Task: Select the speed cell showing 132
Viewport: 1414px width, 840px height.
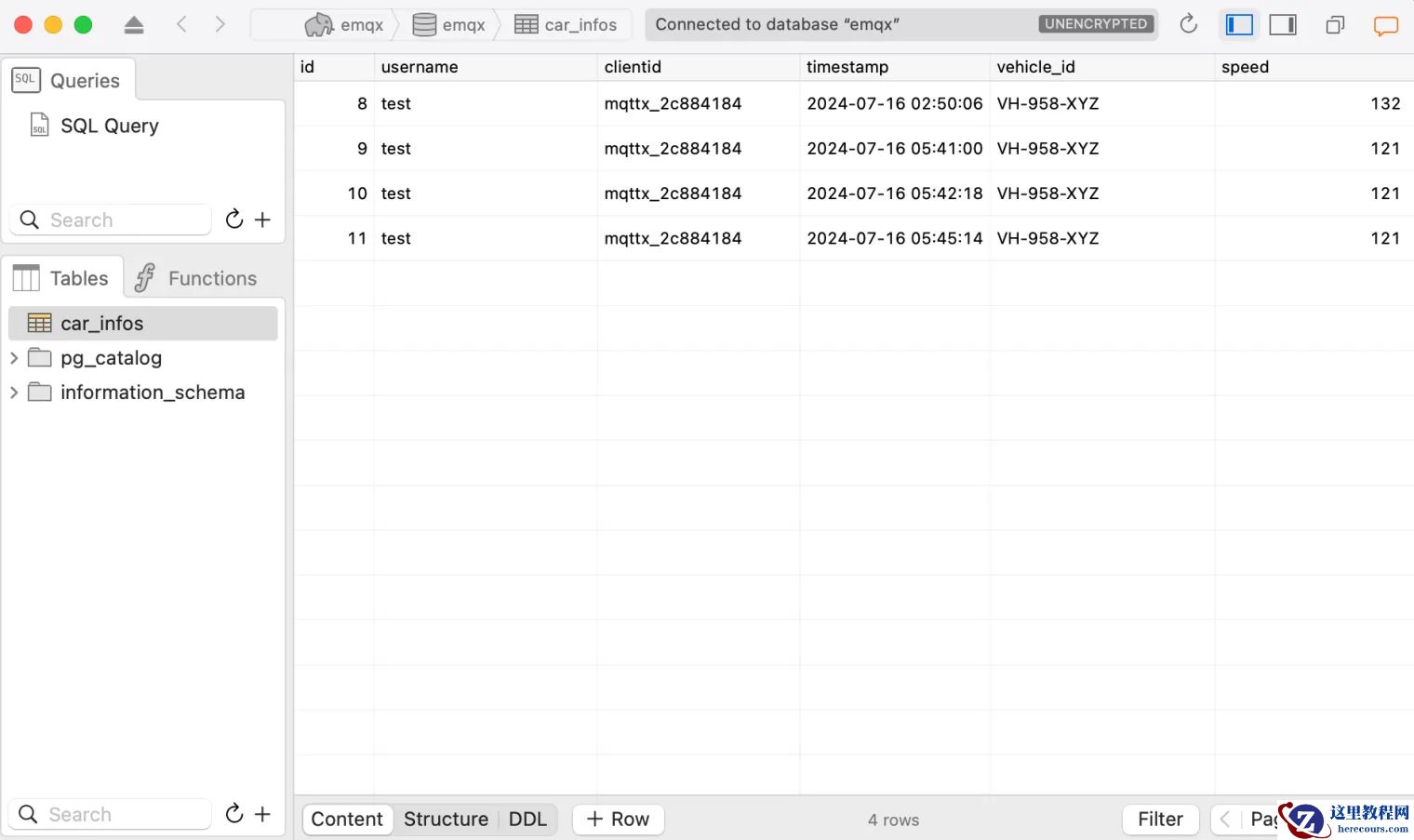Action: [1314, 103]
